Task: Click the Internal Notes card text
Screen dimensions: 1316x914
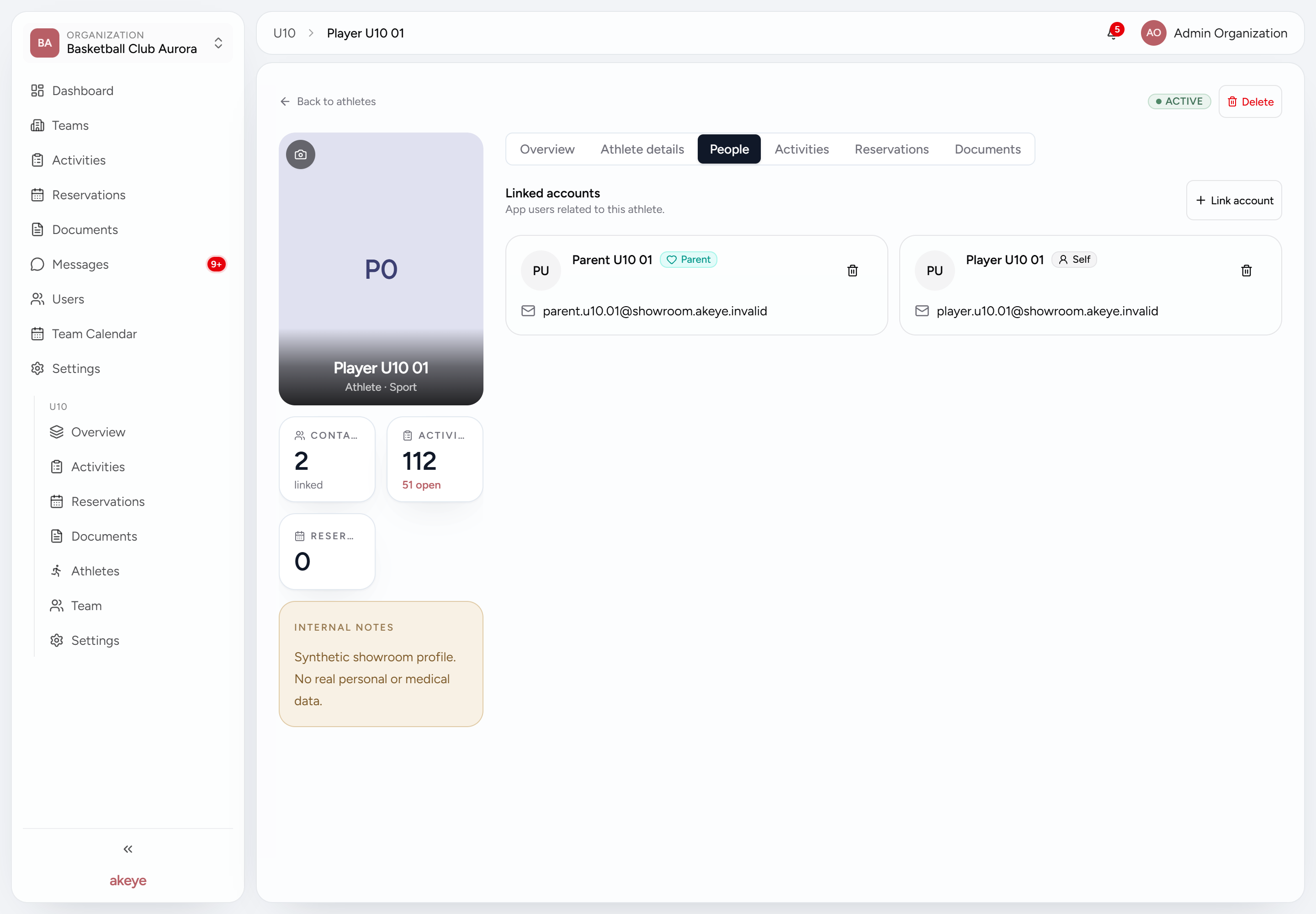Action: pos(375,679)
